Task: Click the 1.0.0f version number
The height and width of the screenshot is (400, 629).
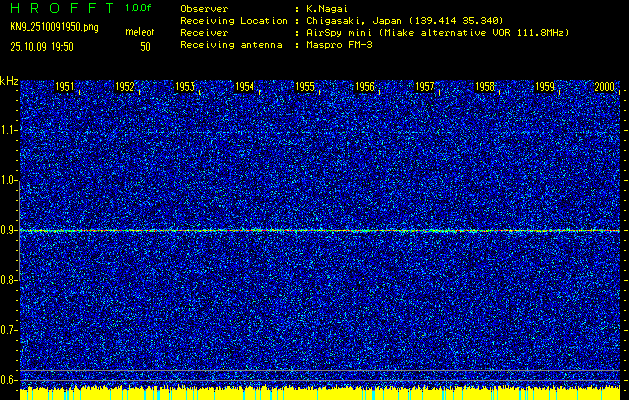Action: coord(139,8)
